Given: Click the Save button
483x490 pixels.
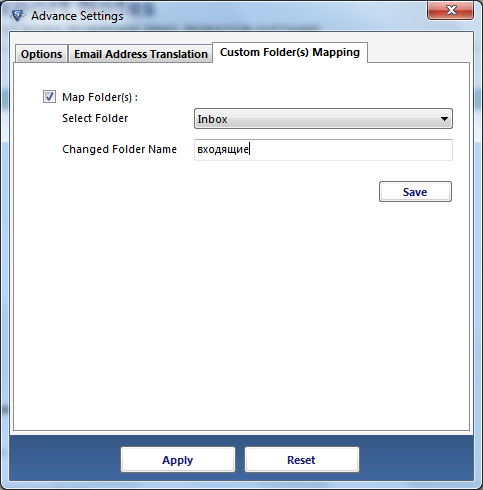Looking at the screenshot, I should tap(415, 192).
